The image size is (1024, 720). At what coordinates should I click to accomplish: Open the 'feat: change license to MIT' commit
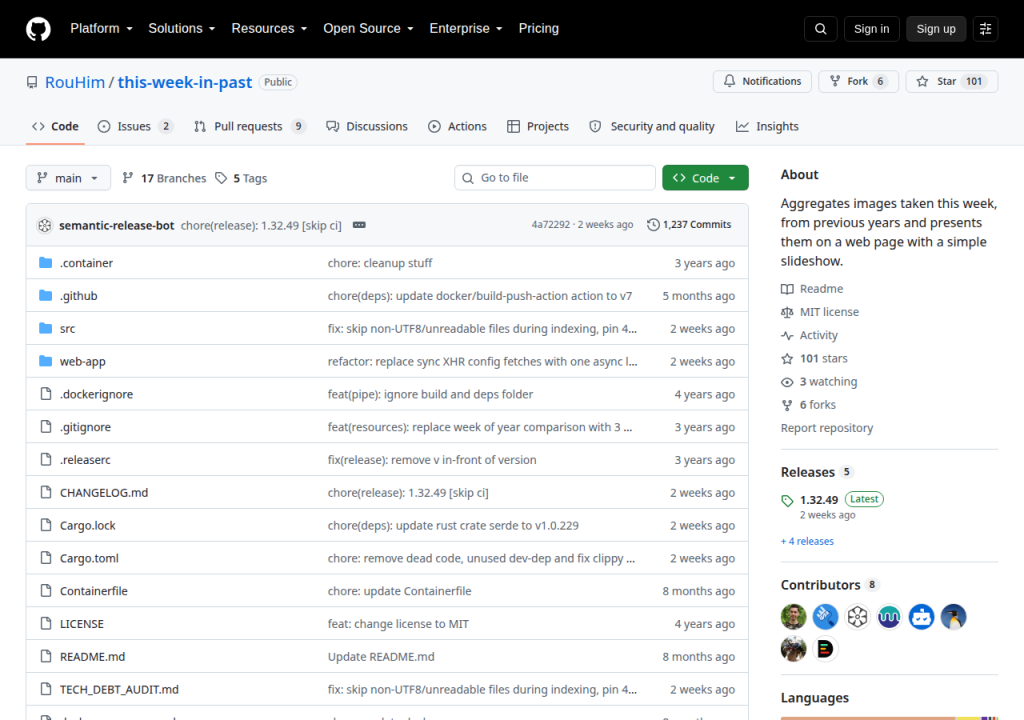398,624
